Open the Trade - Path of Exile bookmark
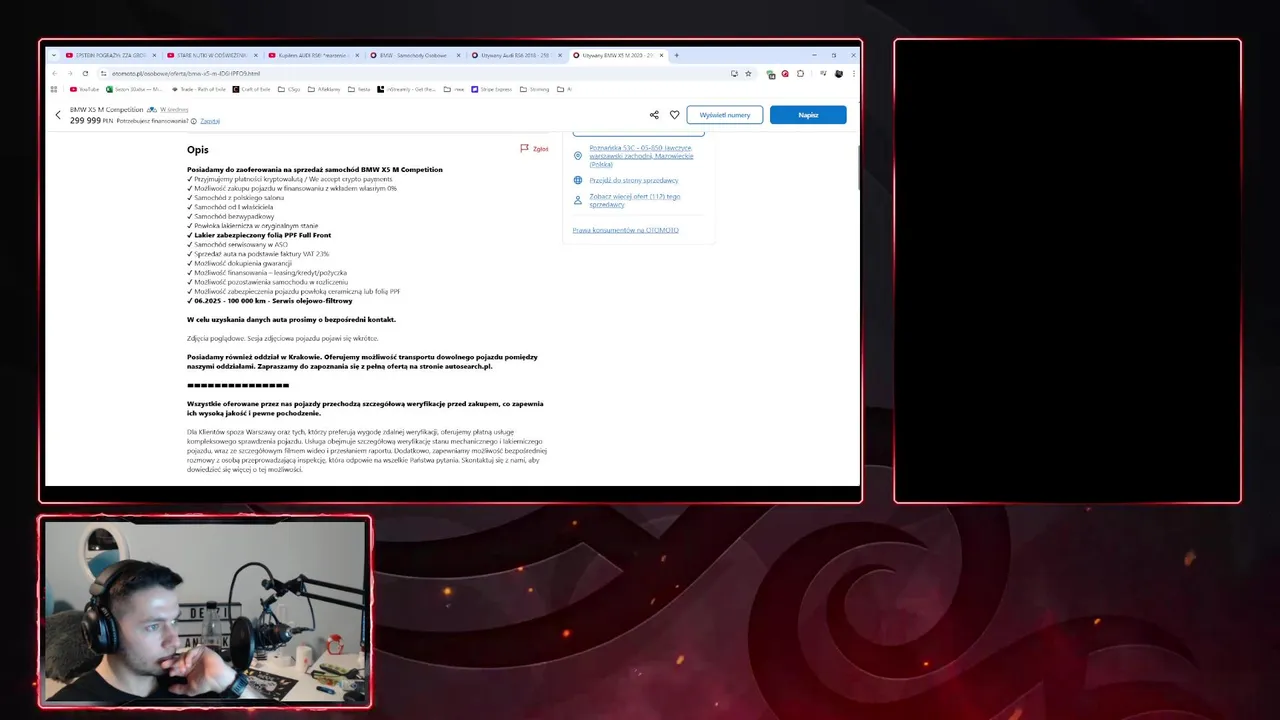The width and height of the screenshot is (1280, 720). click(198, 89)
